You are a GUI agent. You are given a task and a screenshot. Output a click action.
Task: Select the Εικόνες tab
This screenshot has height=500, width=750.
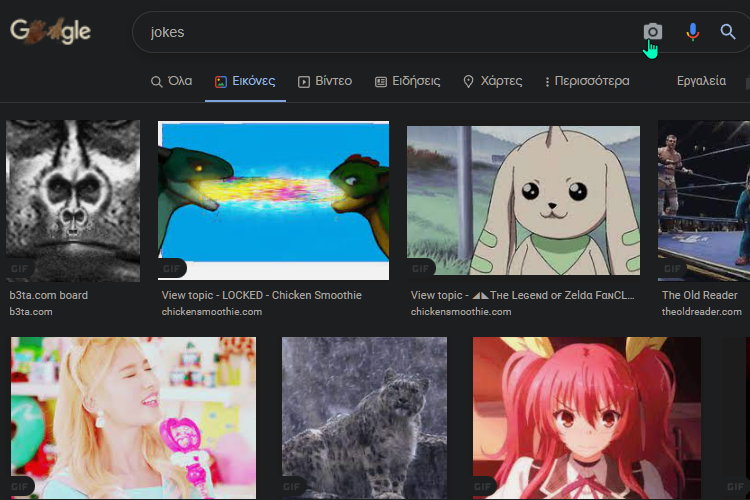[x=245, y=81]
